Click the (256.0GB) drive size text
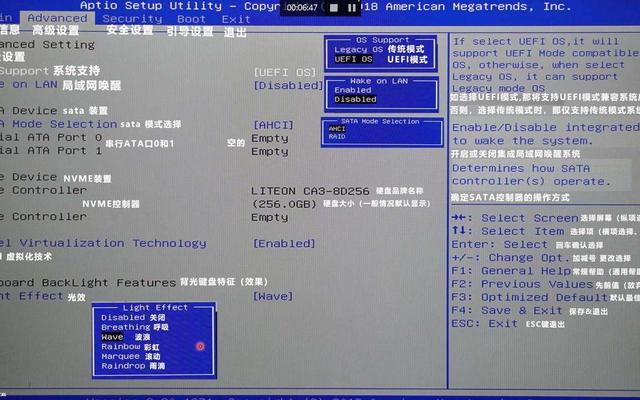The width and height of the screenshot is (640, 400). [284, 204]
